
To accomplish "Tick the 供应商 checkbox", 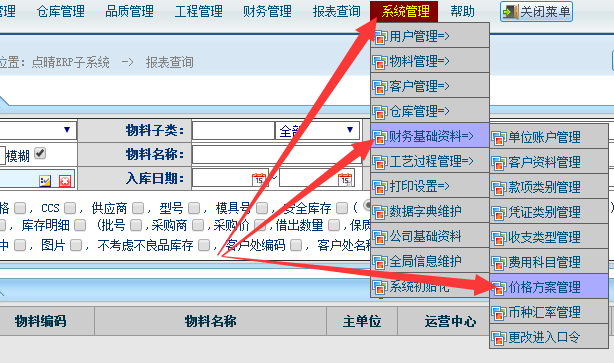I will pyautogui.click(x=137, y=208).
